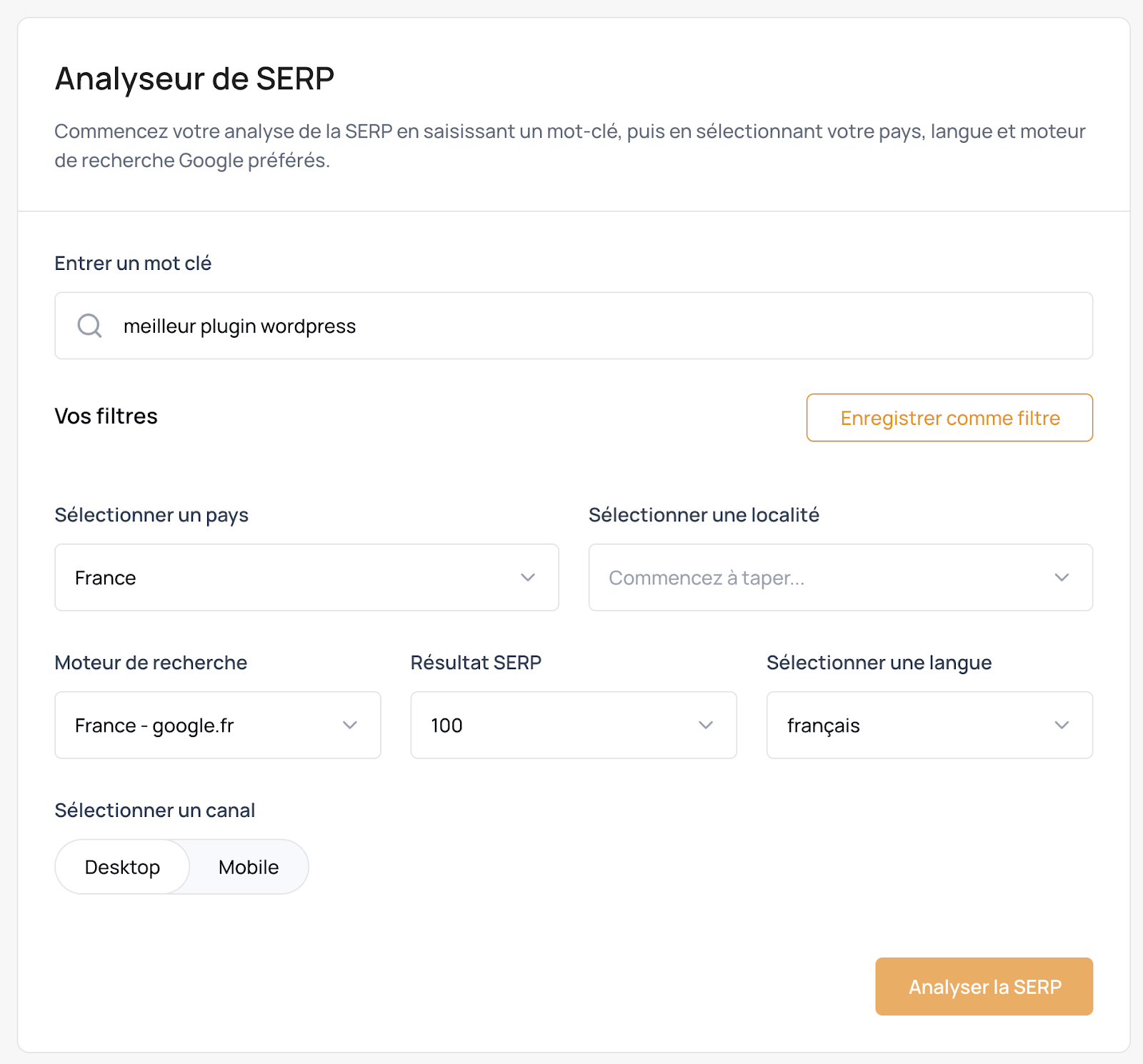Click the chevron on the Résultat SERP selector
The width and height of the screenshot is (1143, 1064).
(706, 725)
